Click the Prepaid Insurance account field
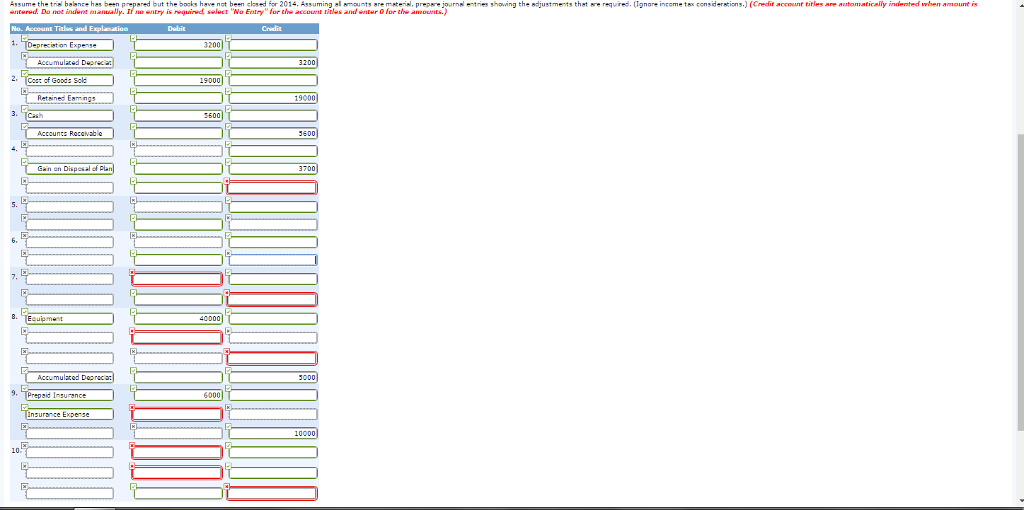The width and height of the screenshot is (1024, 510). point(70,395)
